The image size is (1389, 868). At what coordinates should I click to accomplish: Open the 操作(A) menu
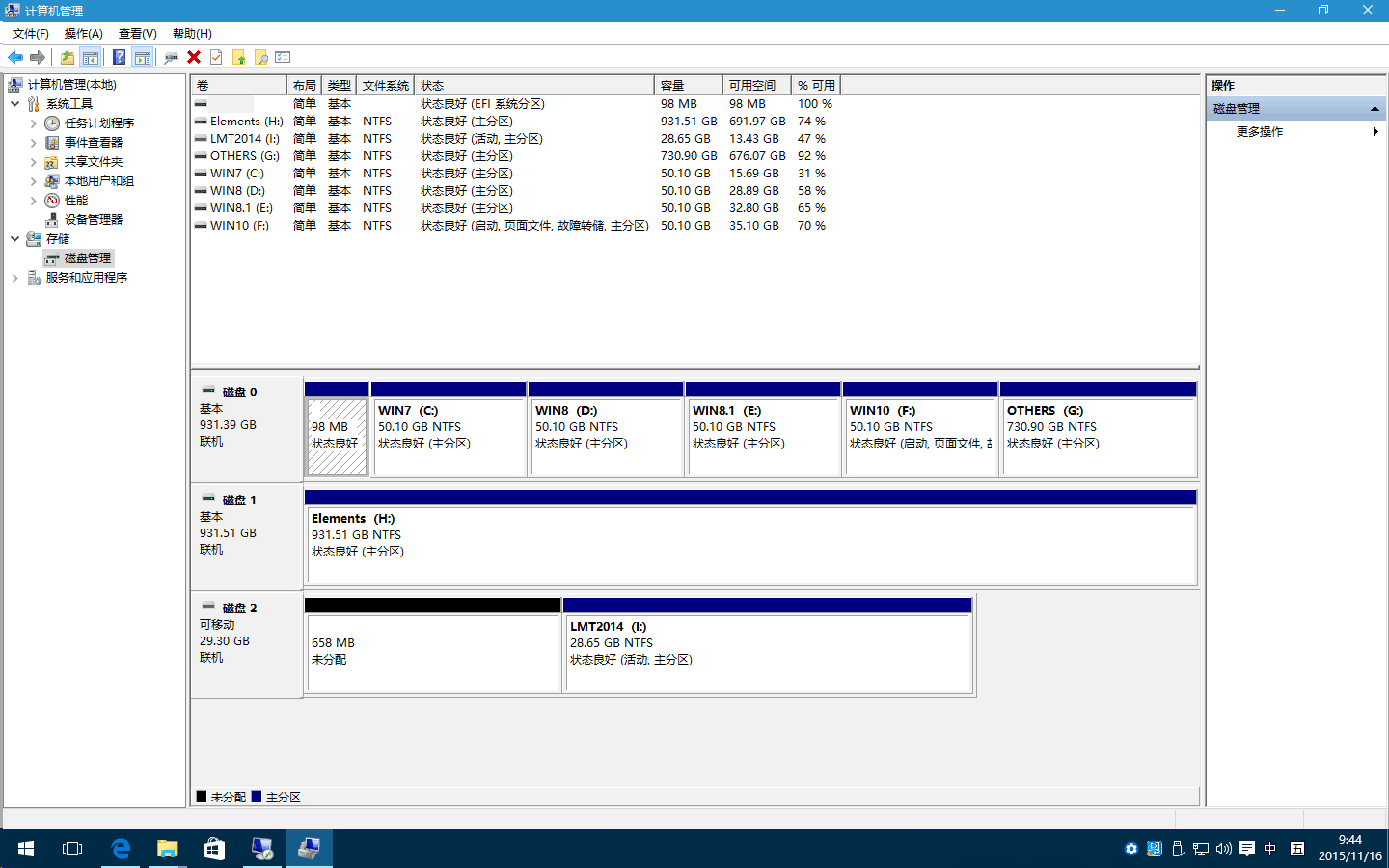click(84, 34)
